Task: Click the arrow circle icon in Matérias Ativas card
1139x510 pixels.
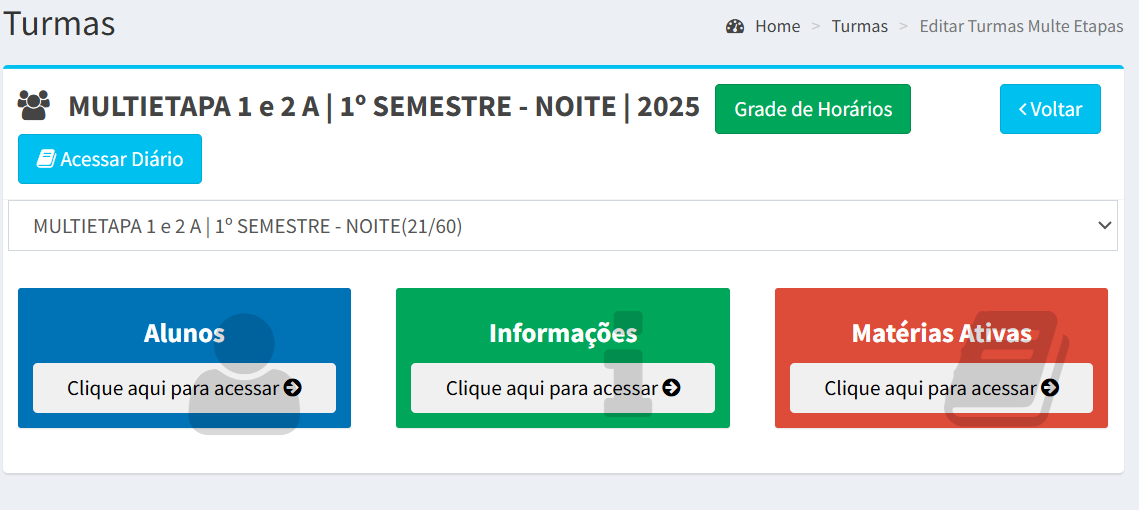Action: [1050, 387]
